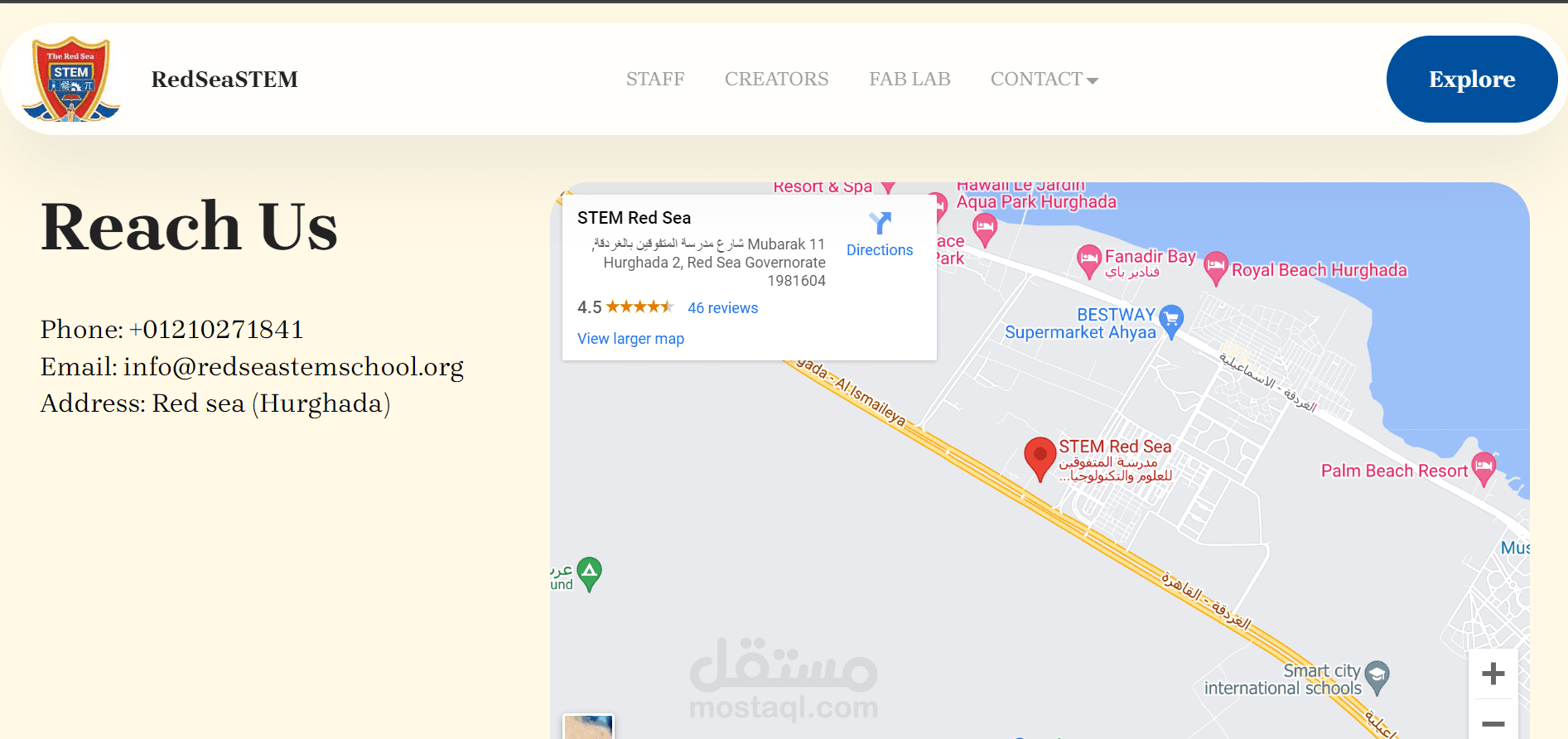Click the Royal Beach Hurghada hotel pin
Screen dimensions: 1568x739
(1215, 268)
